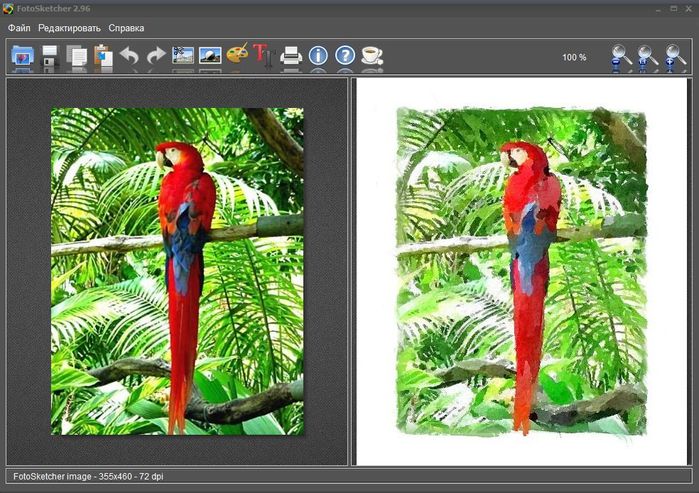Click the original parrot photo in left panel
699x493 pixels.
coord(177,272)
